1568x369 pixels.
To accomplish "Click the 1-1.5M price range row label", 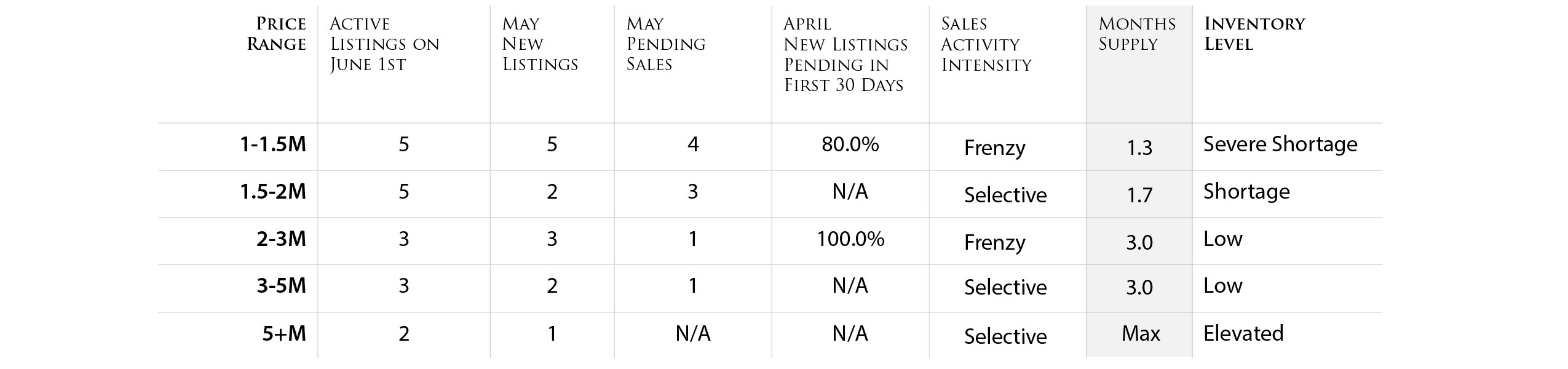I will point(273,145).
